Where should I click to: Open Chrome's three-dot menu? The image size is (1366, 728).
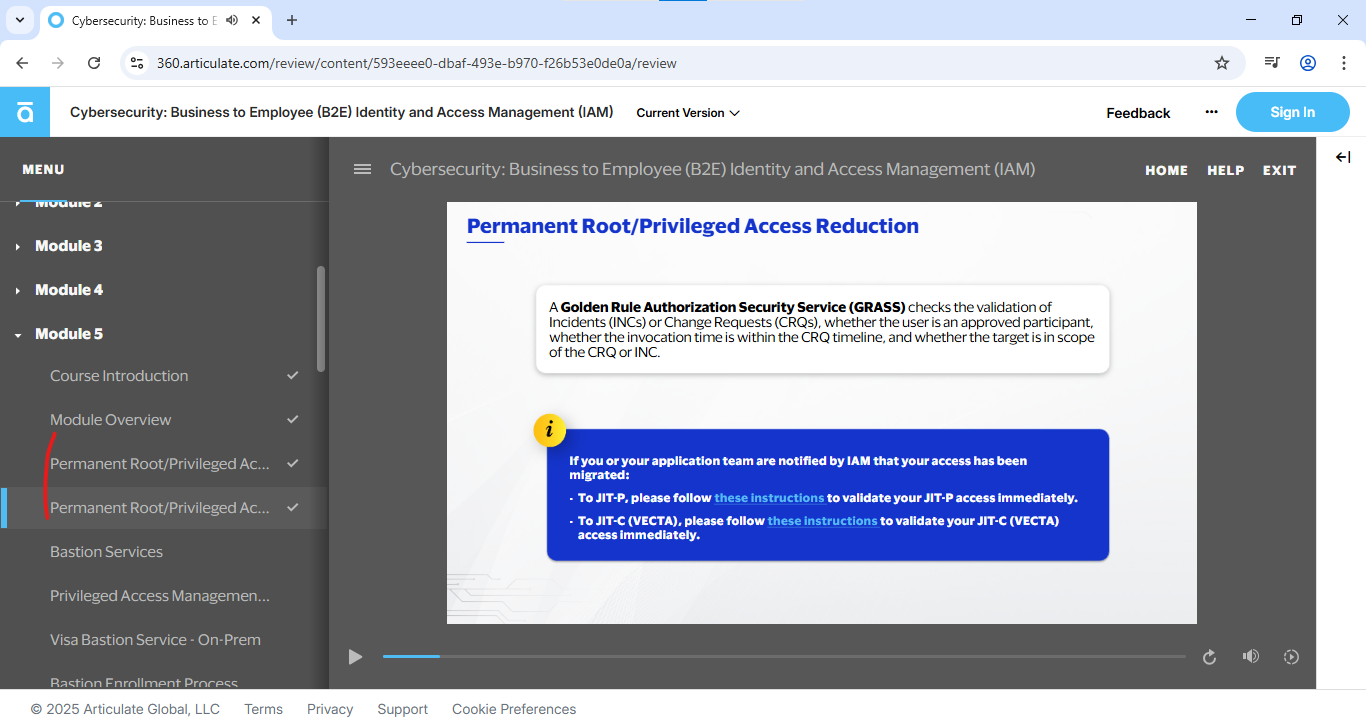[x=1343, y=63]
